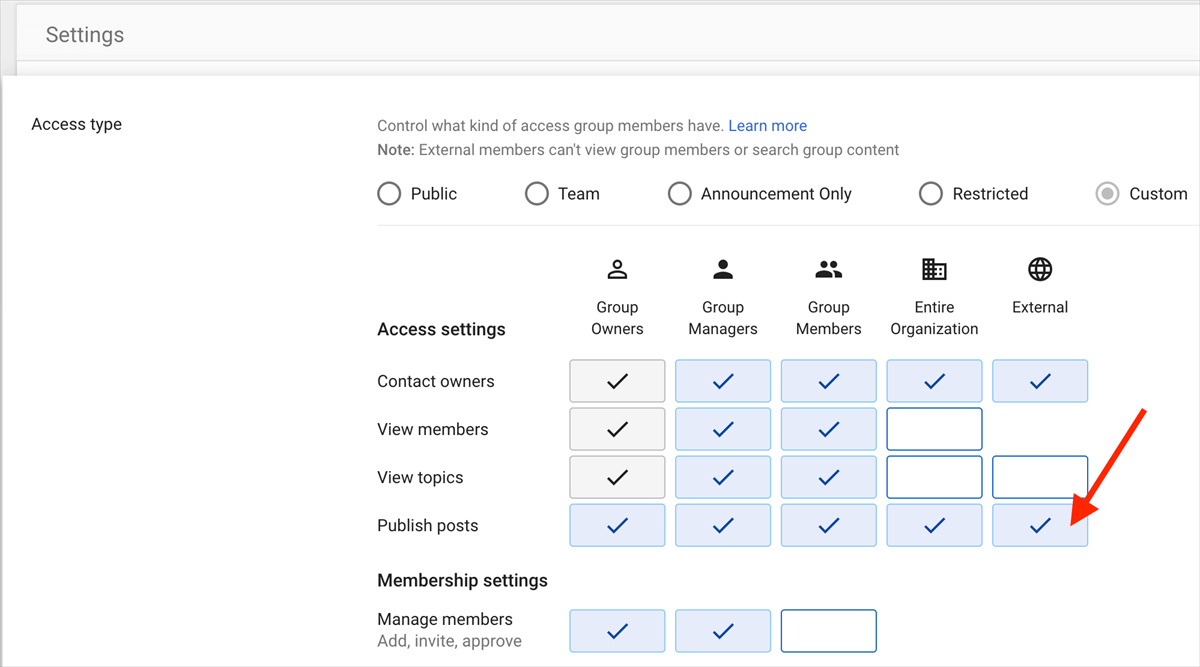
Task: Select the Restricted access type
Action: click(x=931, y=194)
